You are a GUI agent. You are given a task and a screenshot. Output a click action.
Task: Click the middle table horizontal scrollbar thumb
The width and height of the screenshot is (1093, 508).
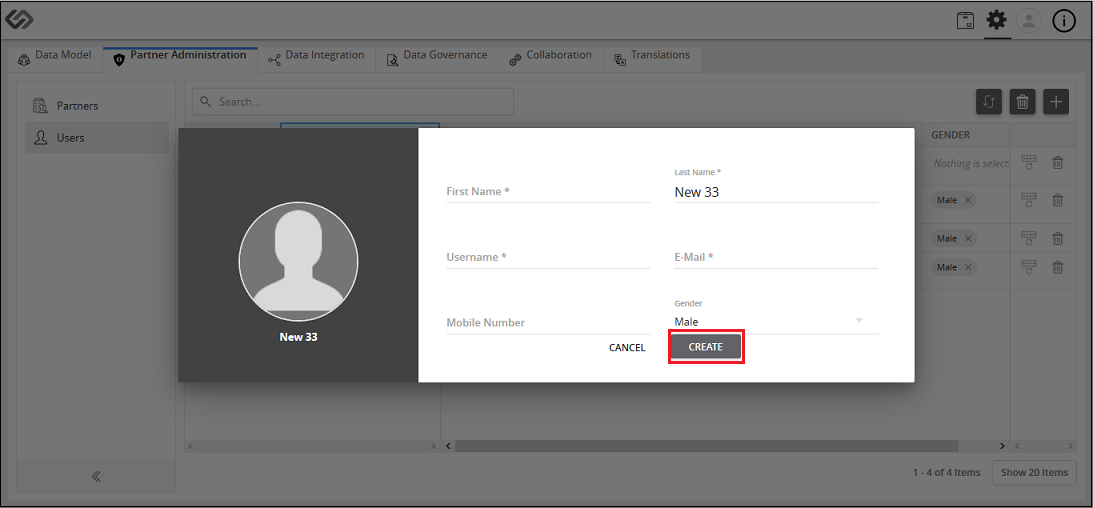coord(707,445)
